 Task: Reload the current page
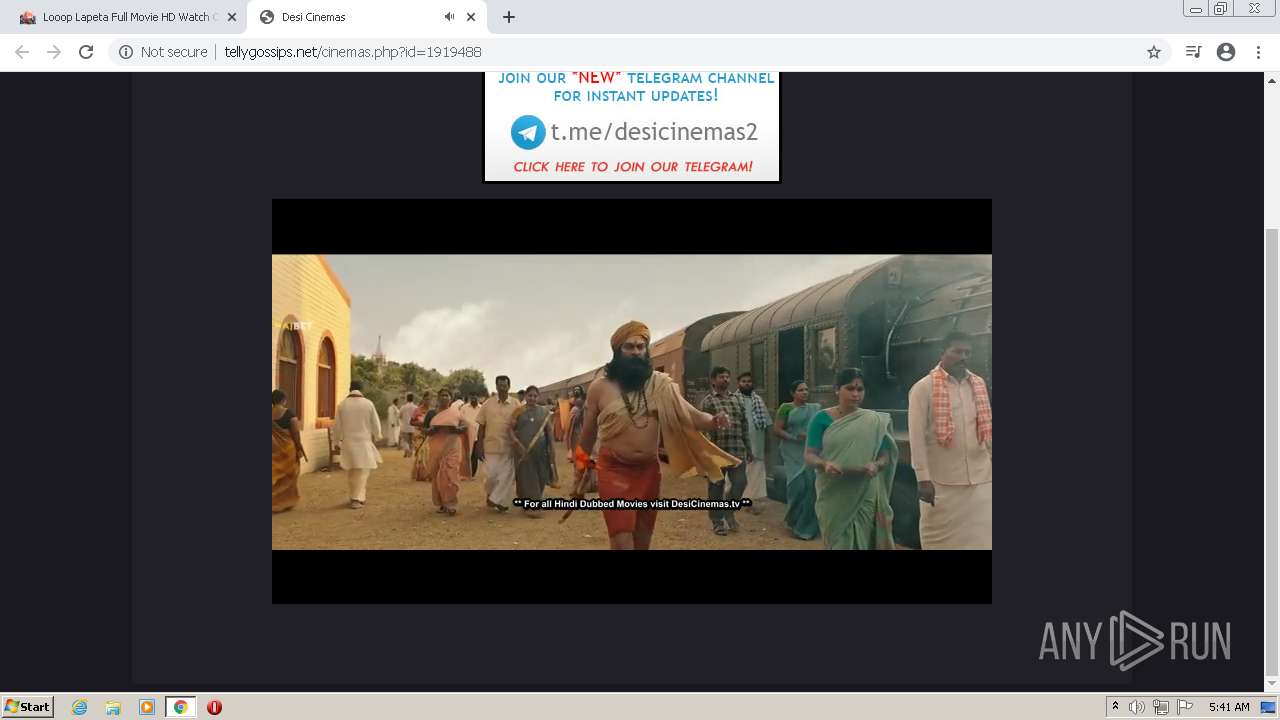point(86,52)
